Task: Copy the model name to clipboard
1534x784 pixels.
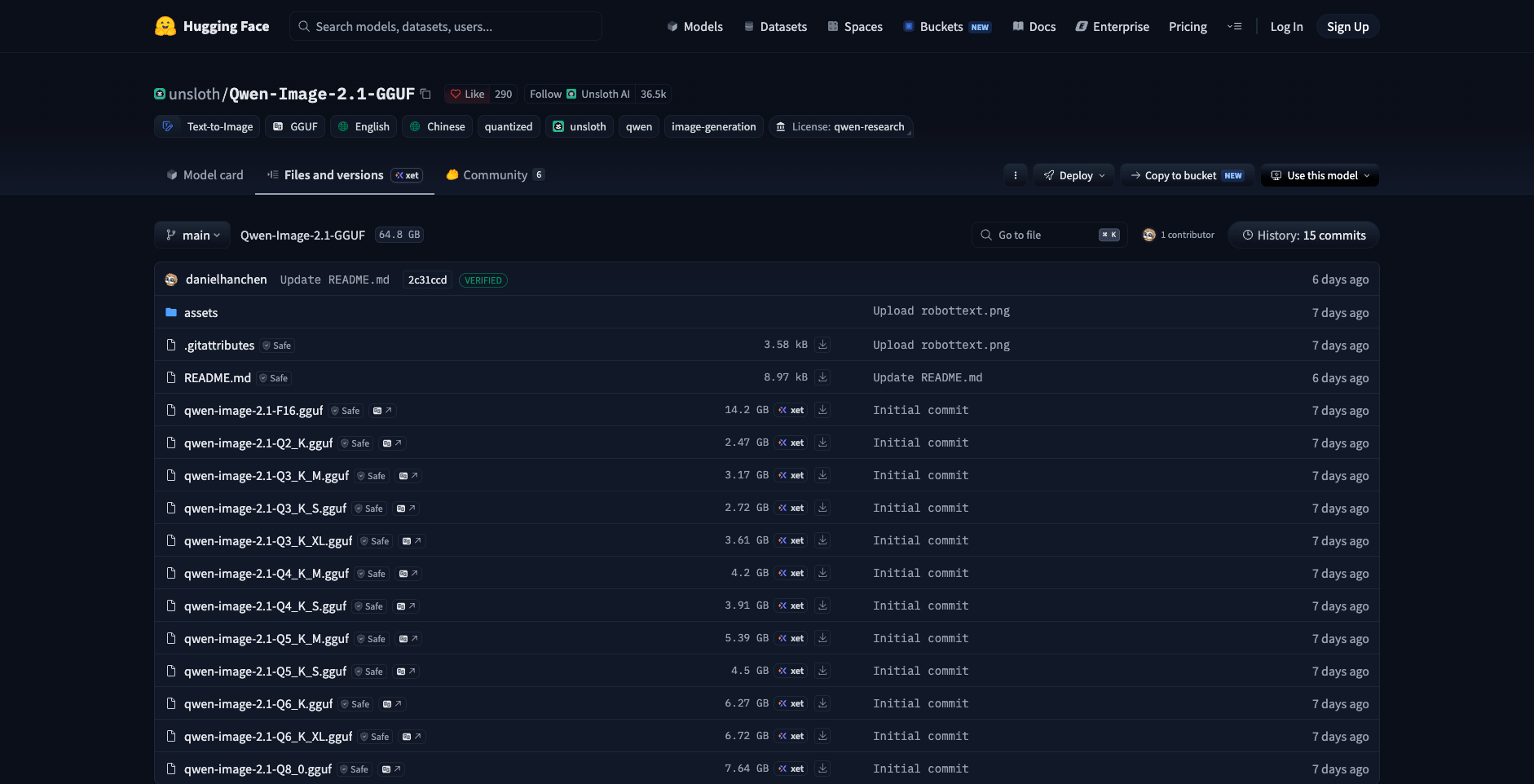Action: [x=425, y=94]
